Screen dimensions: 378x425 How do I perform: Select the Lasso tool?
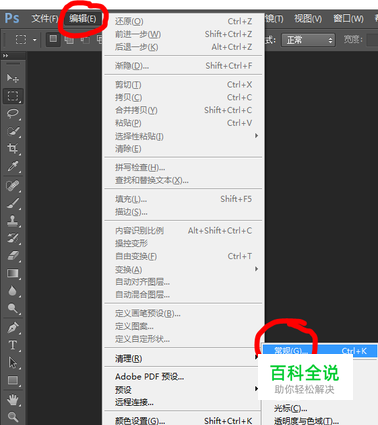pyautogui.click(x=13, y=114)
